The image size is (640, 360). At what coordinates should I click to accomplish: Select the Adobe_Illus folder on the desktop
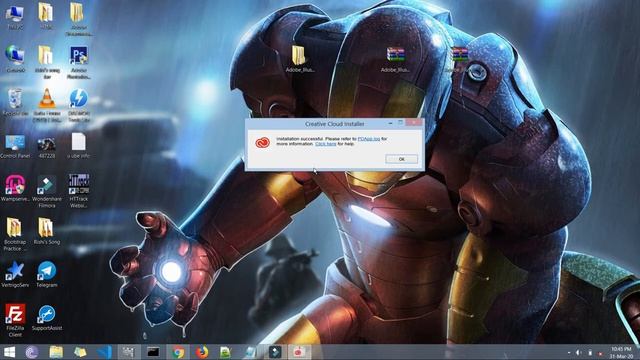300,59
